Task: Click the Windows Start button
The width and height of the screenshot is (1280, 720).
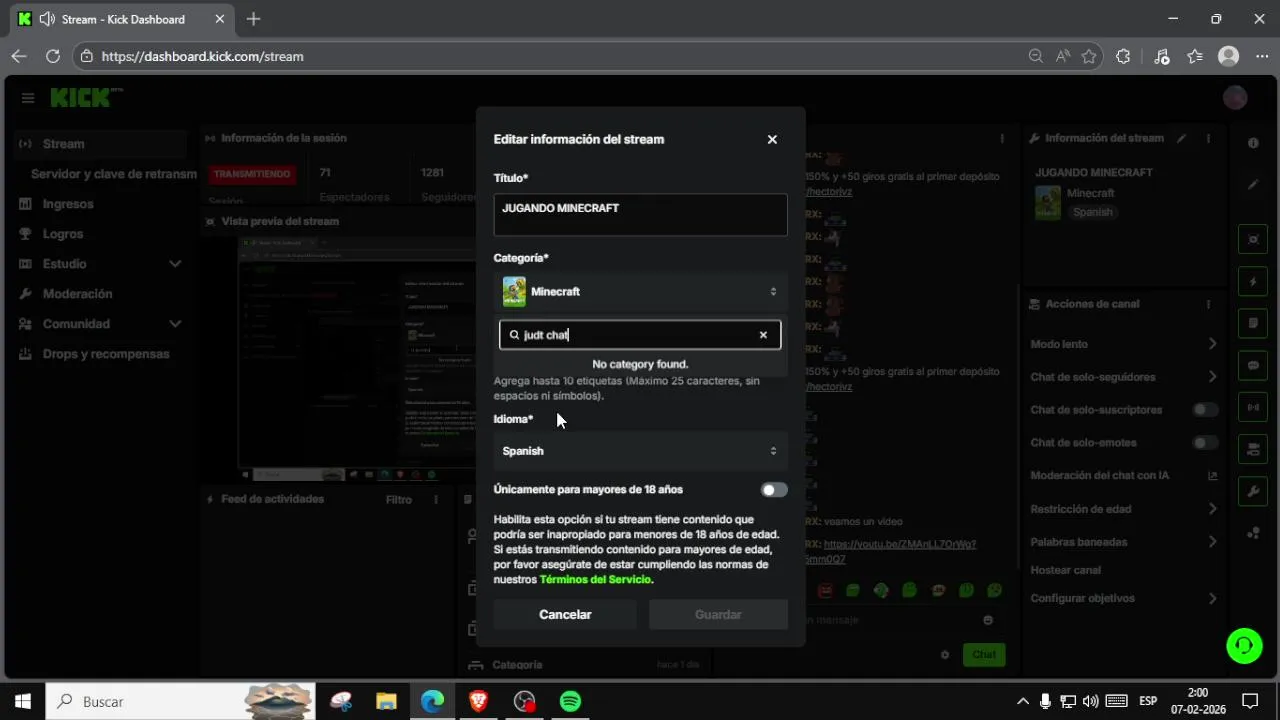Action: 22,701
